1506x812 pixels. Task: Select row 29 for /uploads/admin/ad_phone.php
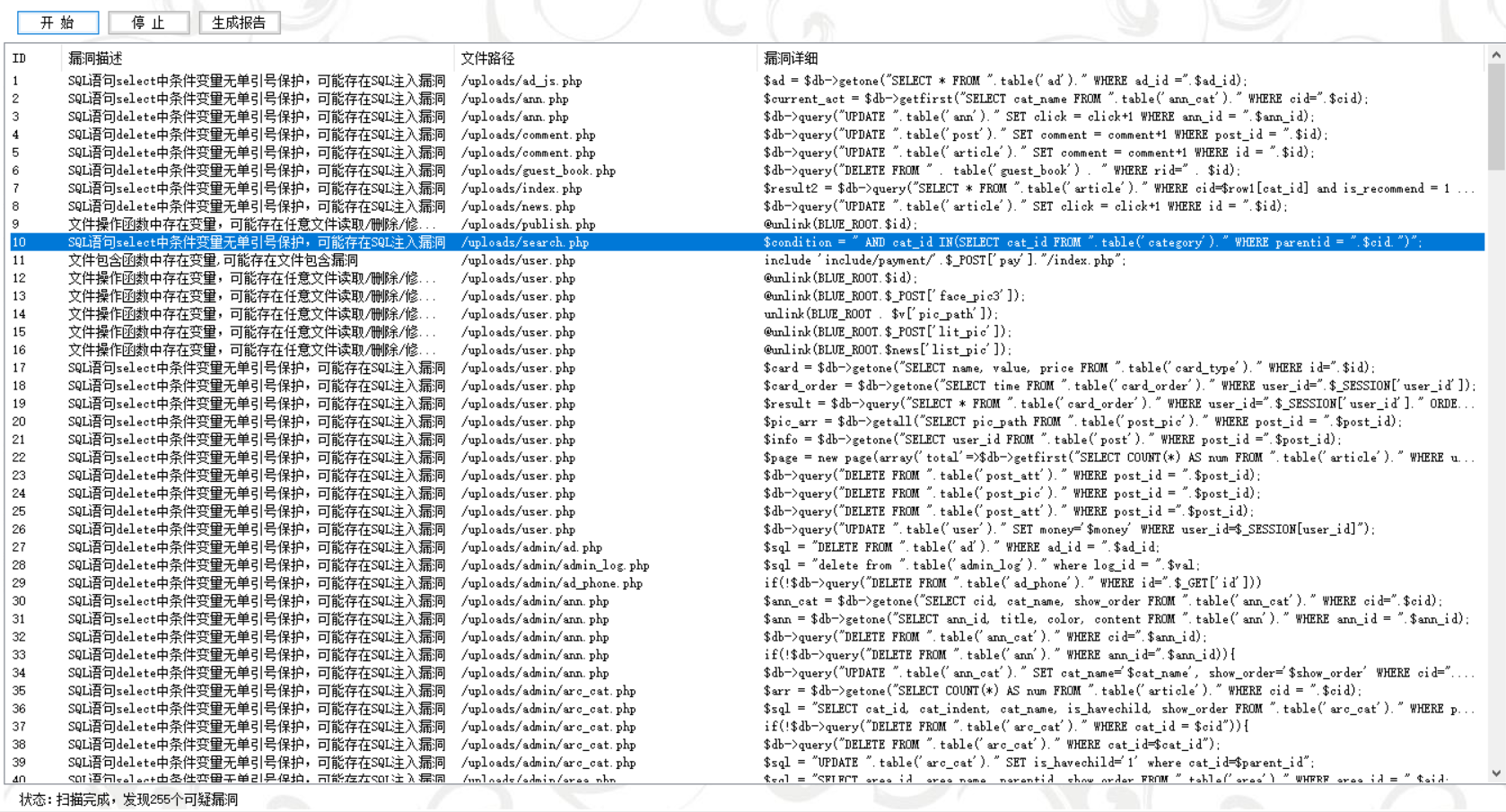pos(551,583)
